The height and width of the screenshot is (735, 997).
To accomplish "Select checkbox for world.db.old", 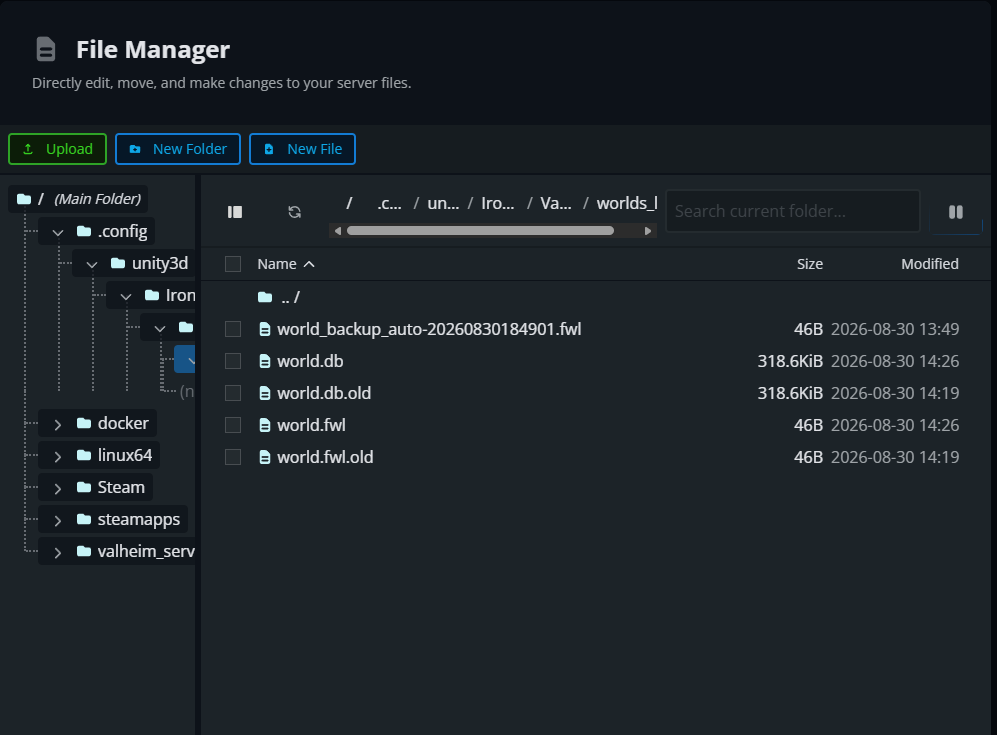I will tap(233, 393).
